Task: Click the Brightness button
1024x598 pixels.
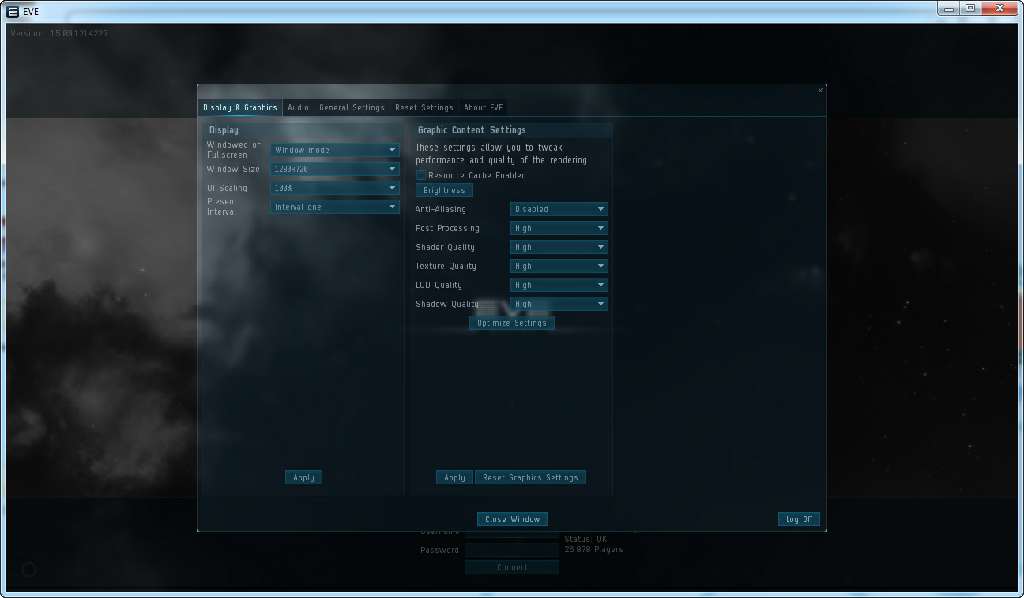Action: point(444,190)
